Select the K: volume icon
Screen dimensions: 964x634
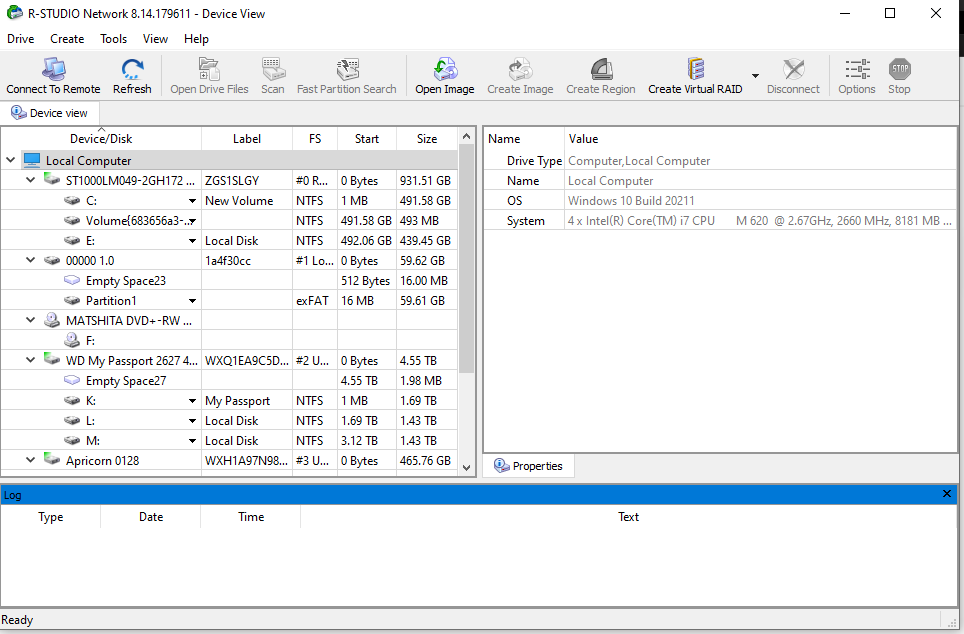point(72,400)
